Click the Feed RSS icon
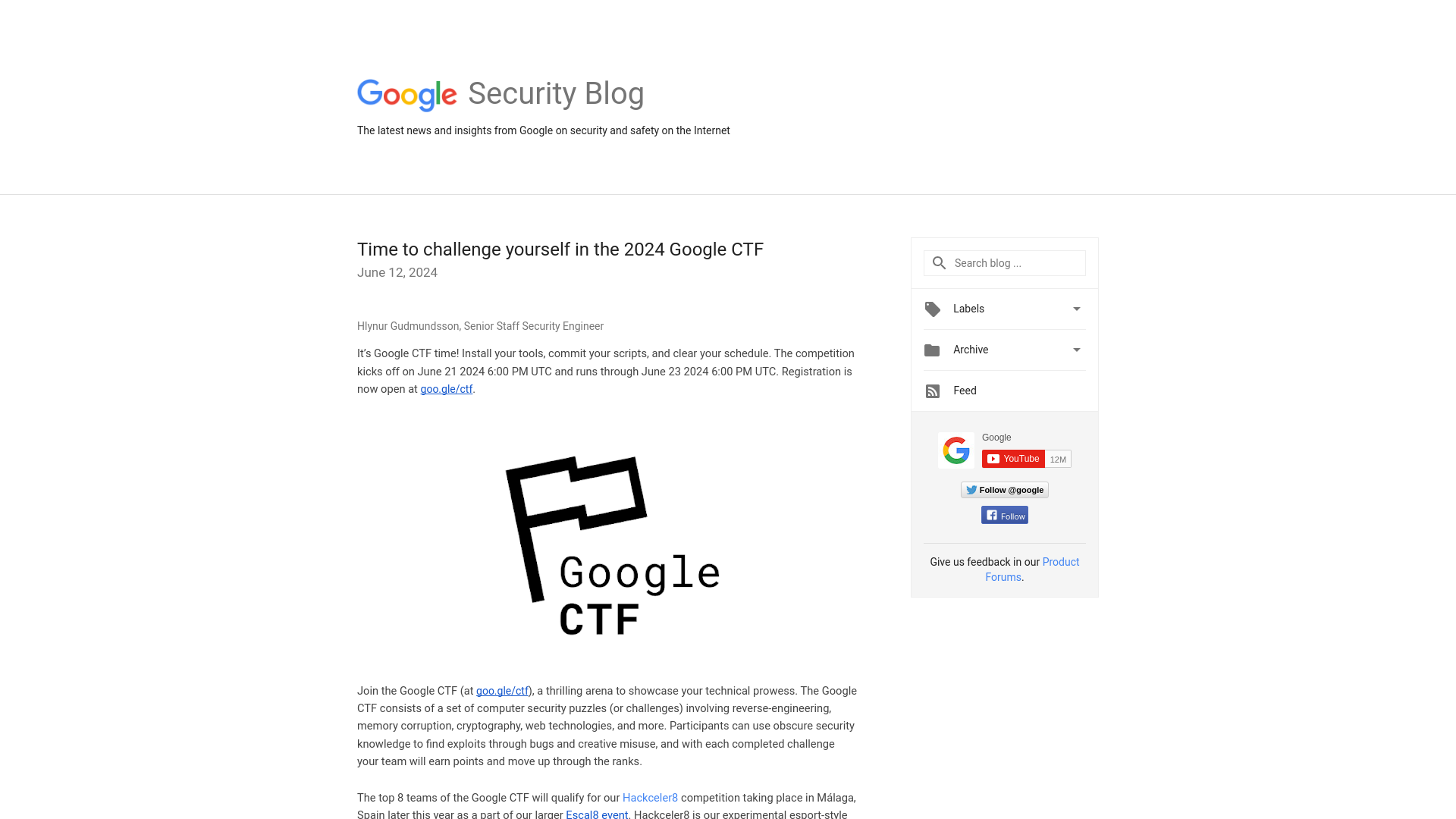This screenshot has width=1456, height=819. click(x=932, y=390)
